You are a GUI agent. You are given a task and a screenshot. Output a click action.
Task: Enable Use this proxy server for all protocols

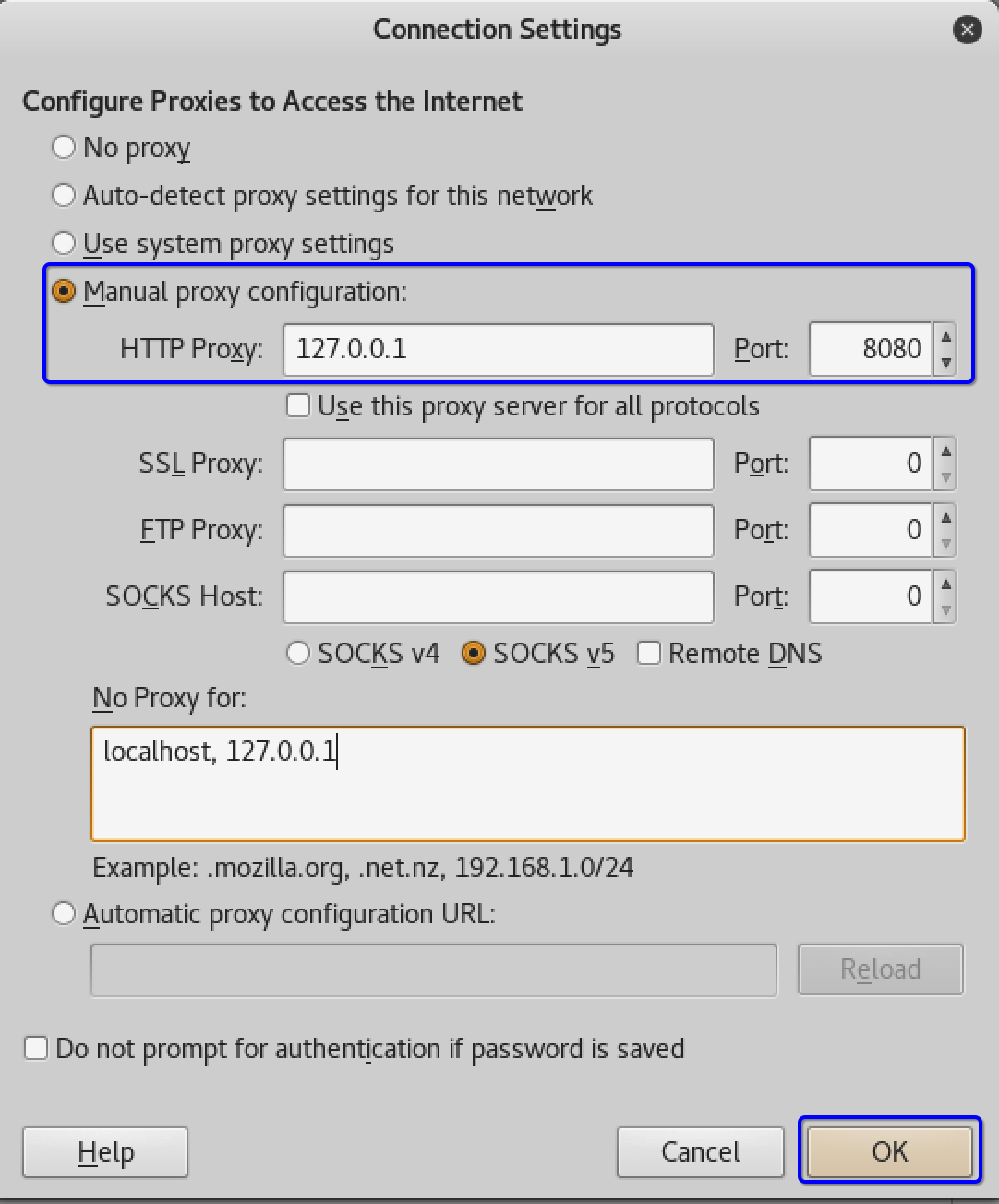[298, 405]
